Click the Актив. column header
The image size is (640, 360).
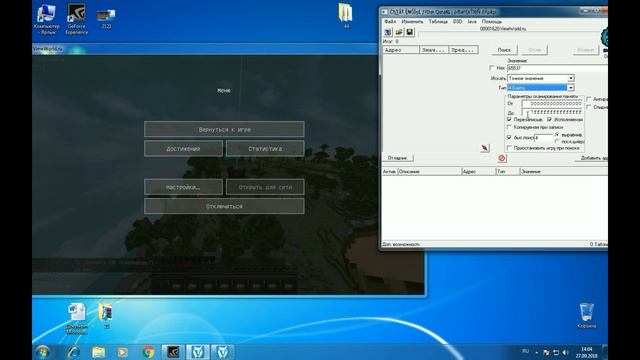point(389,171)
